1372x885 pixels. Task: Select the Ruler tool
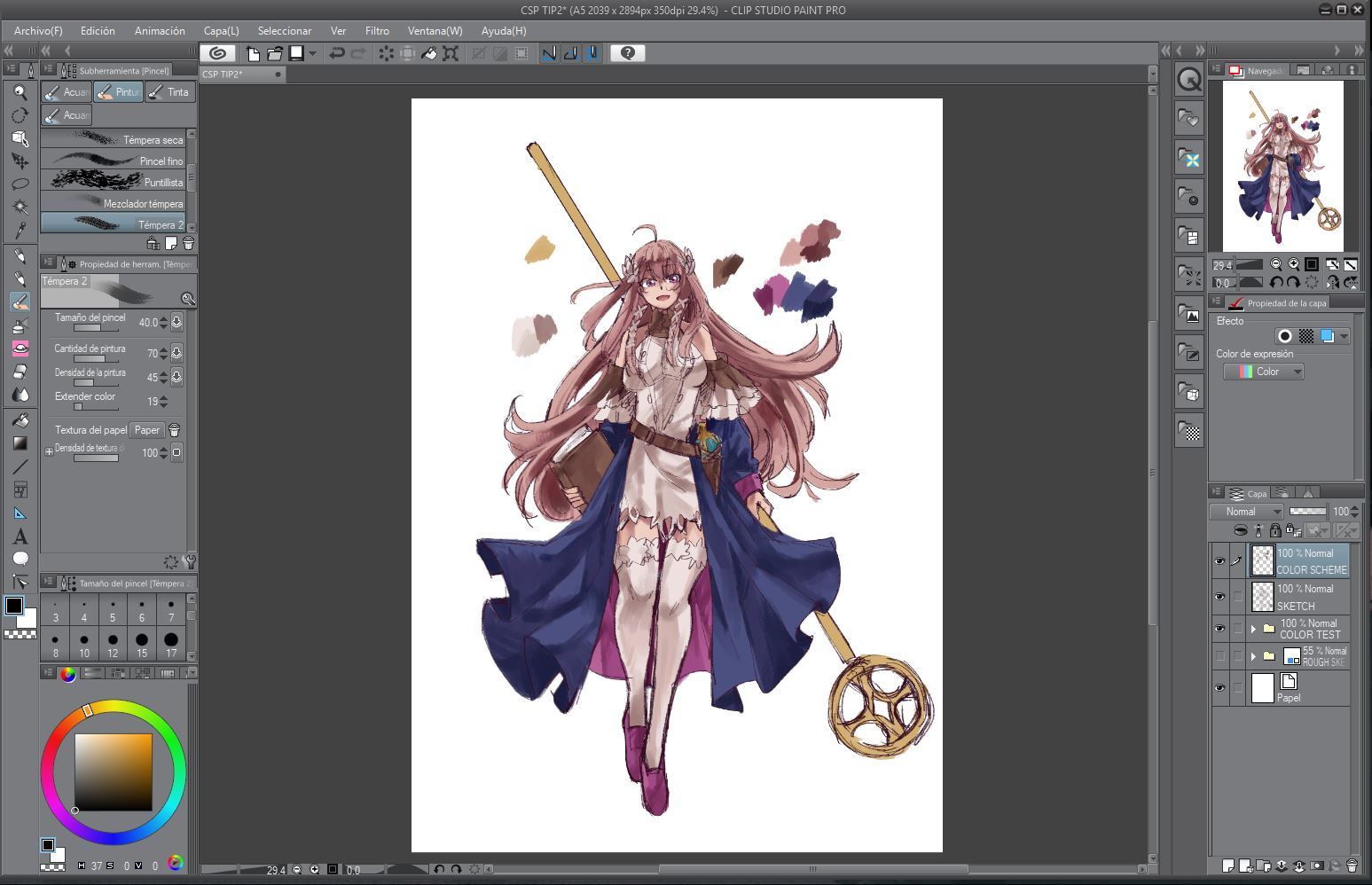click(x=20, y=513)
